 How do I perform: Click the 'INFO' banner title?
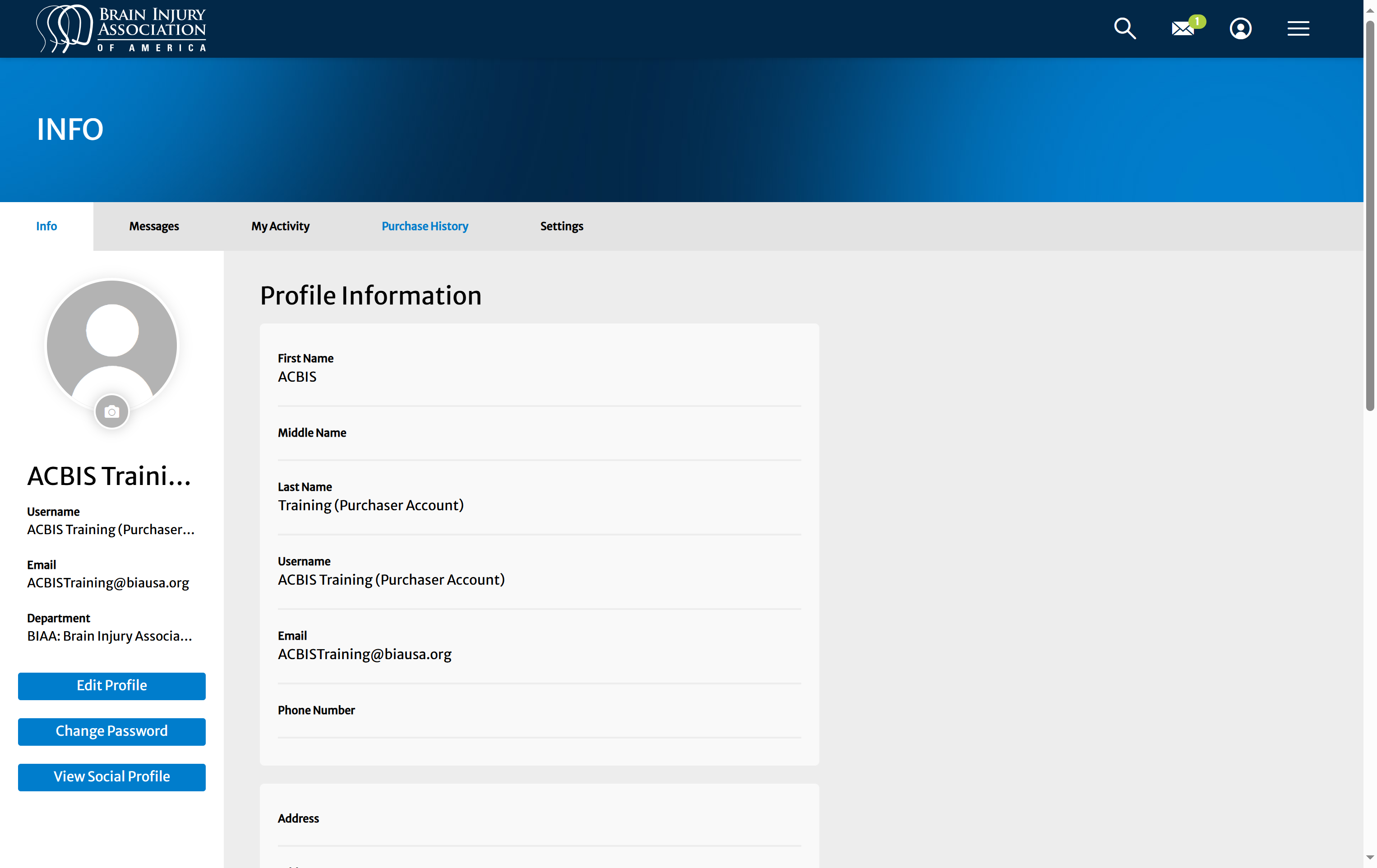[x=70, y=129]
